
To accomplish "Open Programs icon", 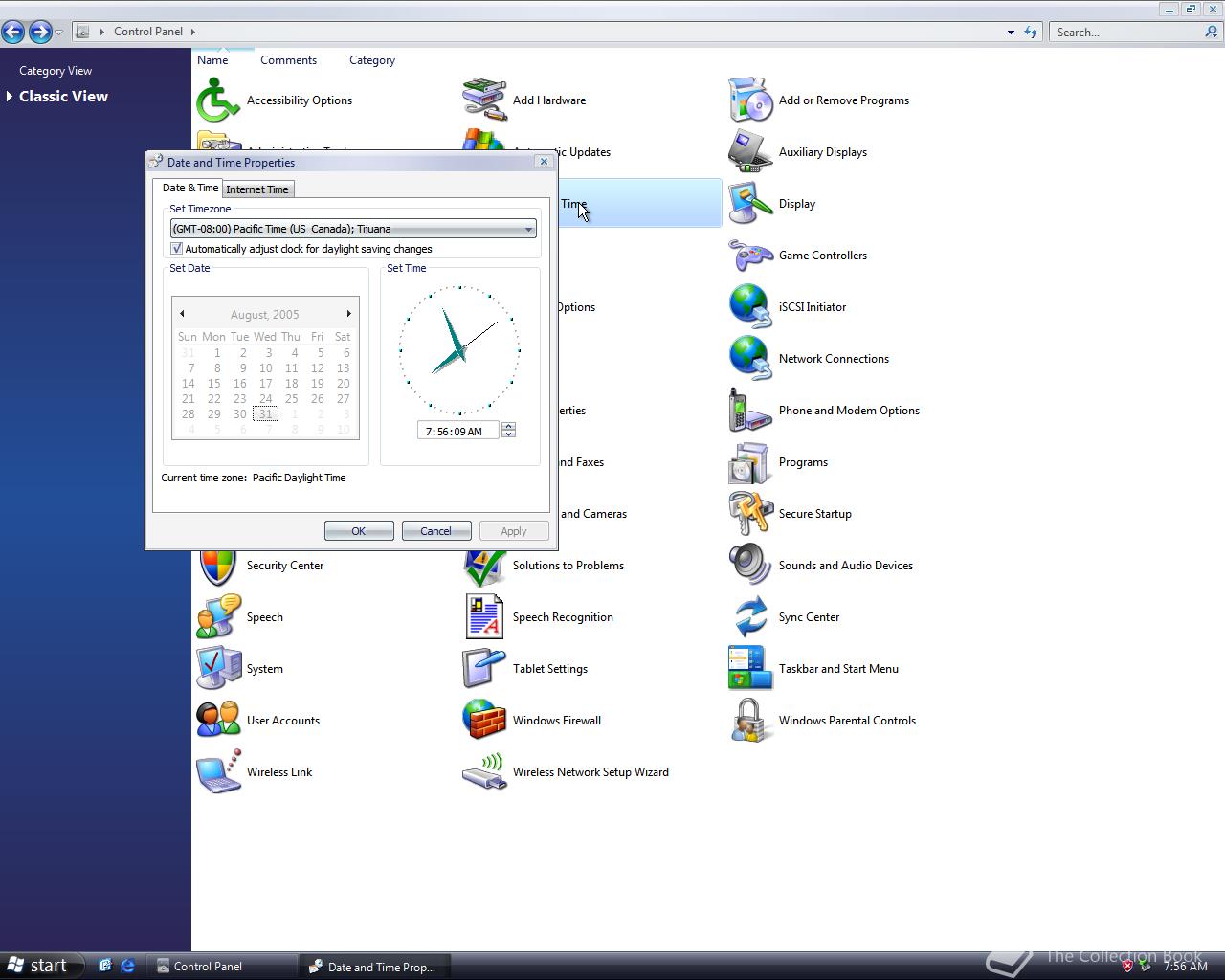I will coord(750,462).
